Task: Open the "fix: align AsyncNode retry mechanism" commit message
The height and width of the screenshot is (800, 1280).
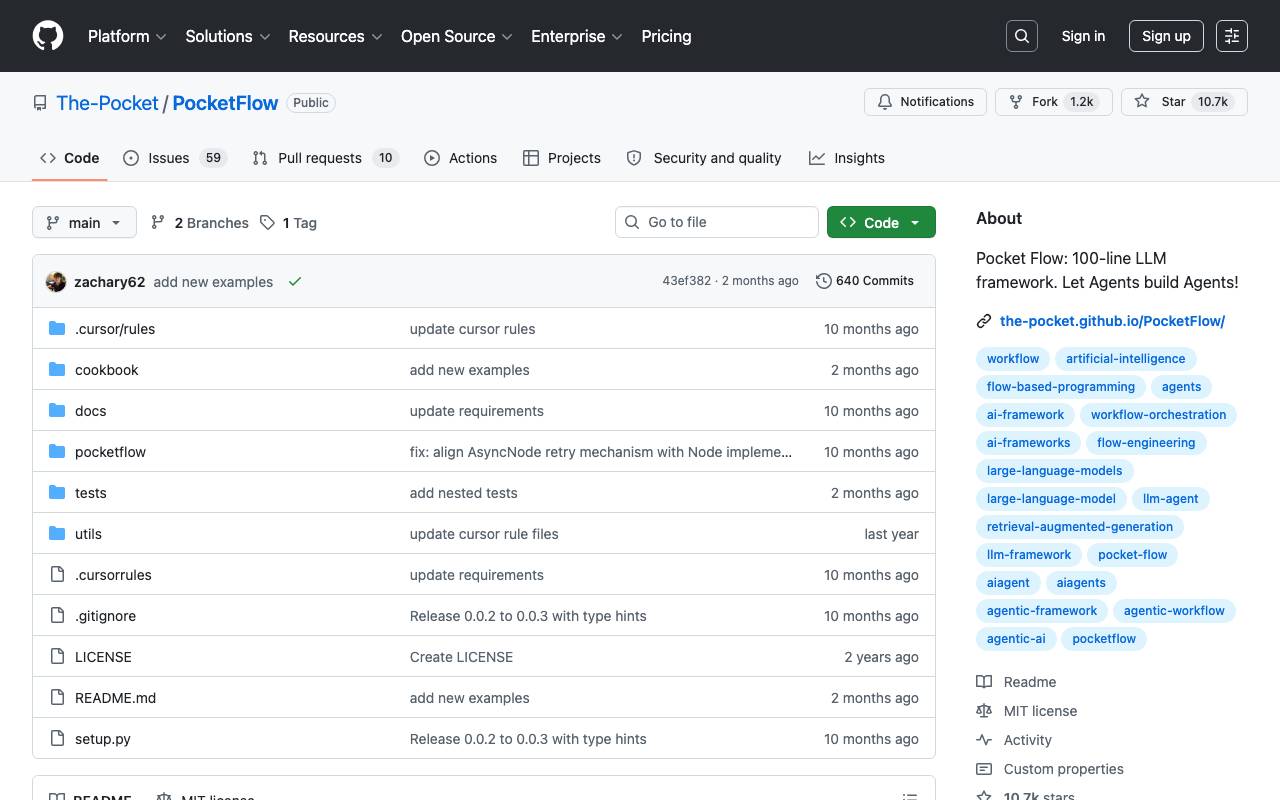Action: pos(601,452)
